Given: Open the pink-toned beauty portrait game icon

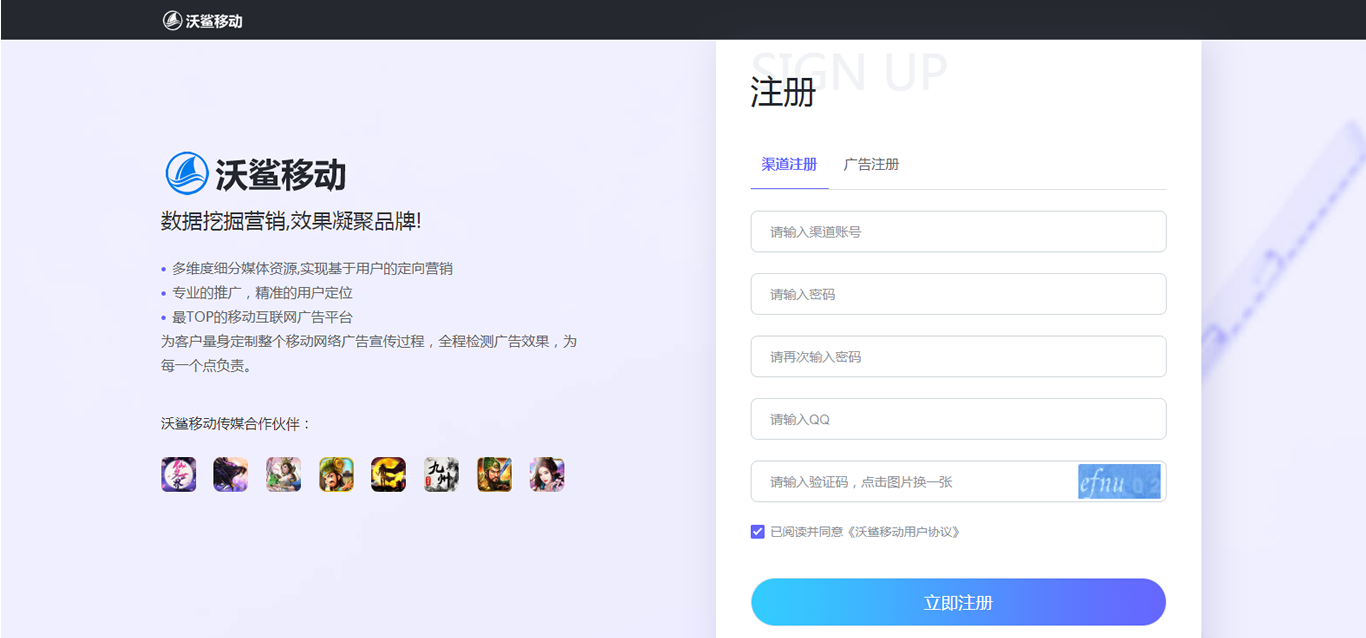Looking at the screenshot, I should tap(547, 474).
